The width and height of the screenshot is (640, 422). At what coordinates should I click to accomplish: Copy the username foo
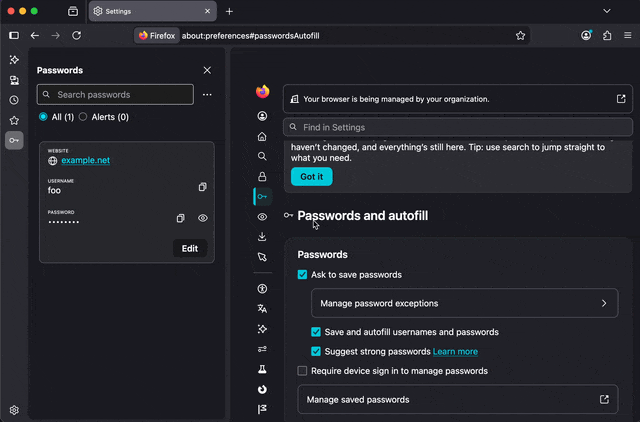coord(202,187)
